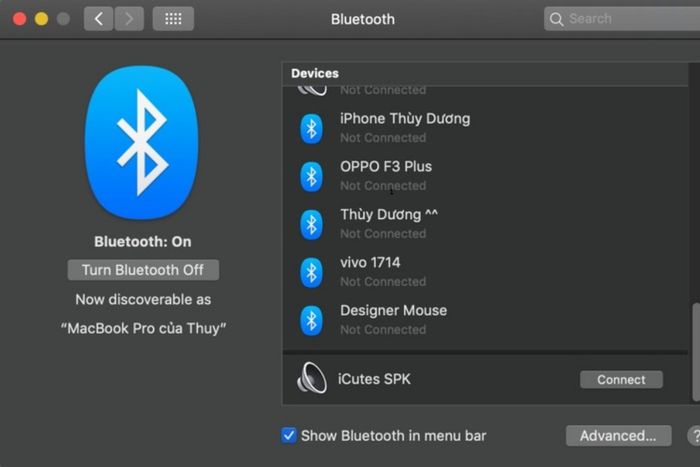This screenshot has width=700, height=467.
Task: Connect to iCutes SPK speaker
Action: coord(621,379)
